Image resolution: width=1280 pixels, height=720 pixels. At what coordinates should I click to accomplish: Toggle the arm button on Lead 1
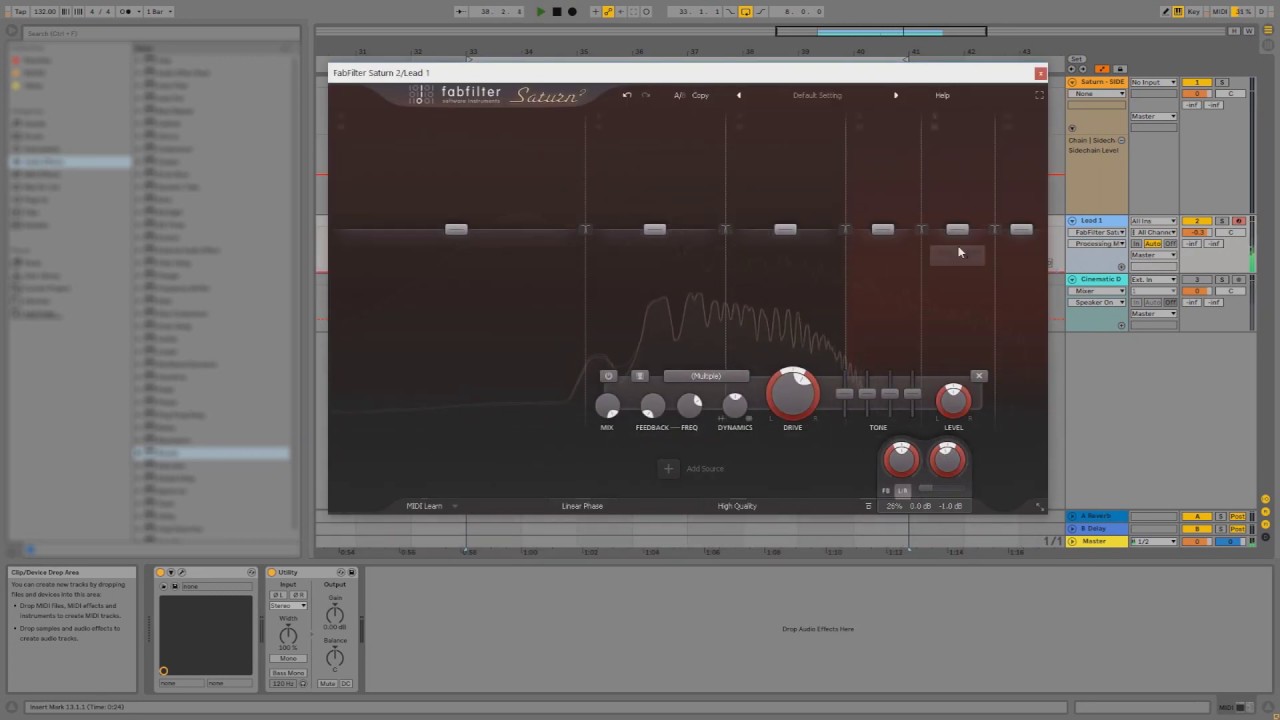[1238, 221]
